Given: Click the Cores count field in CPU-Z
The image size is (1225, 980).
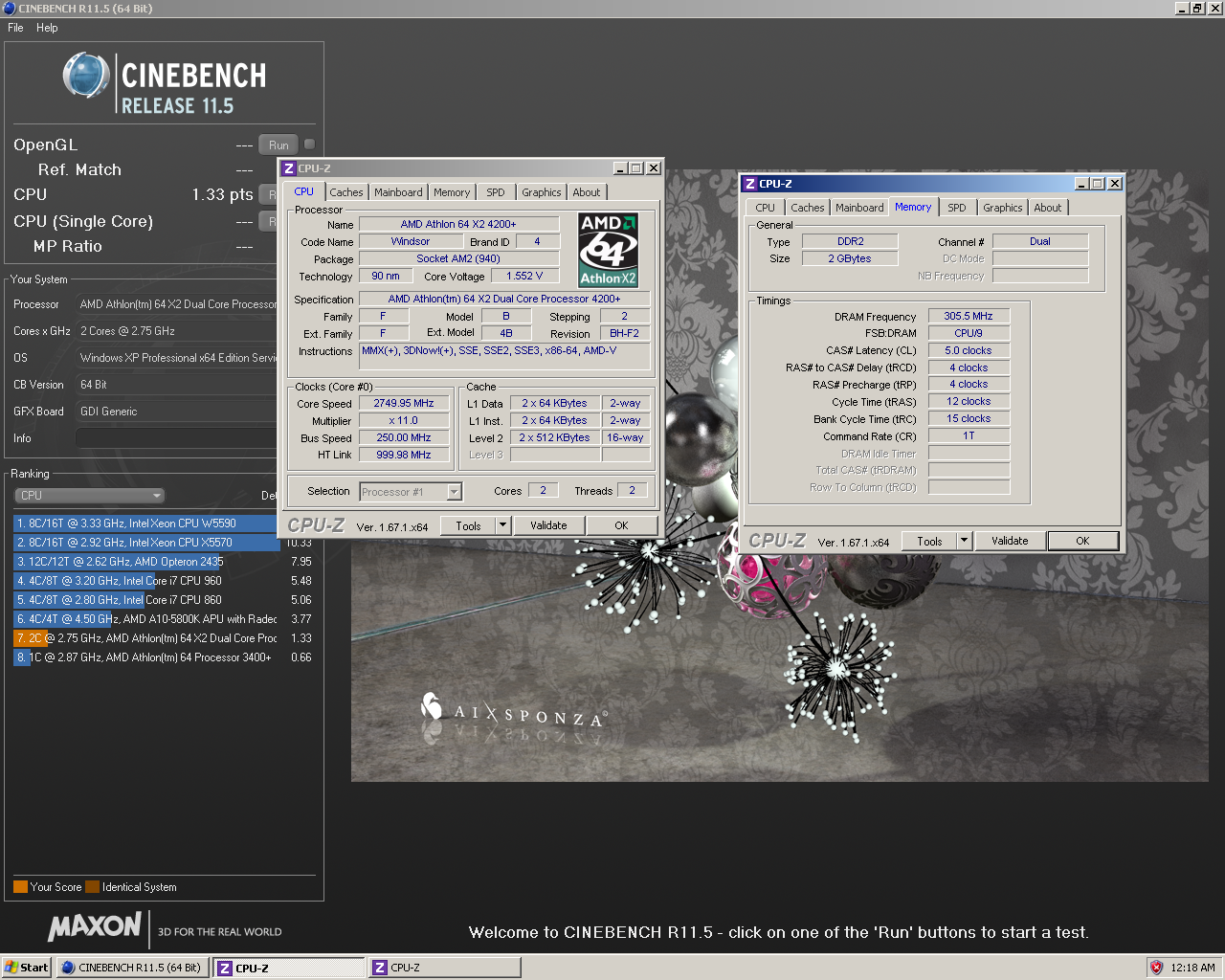Looking at the screenshot, I should (543, 490).
